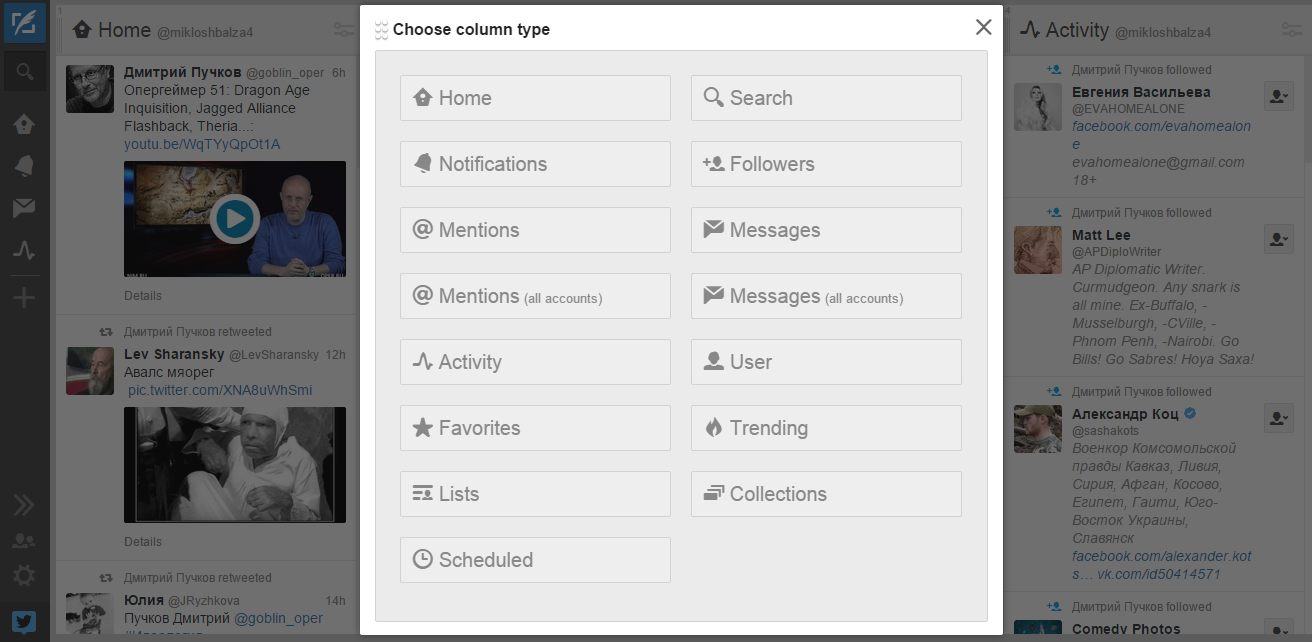
Task: Open user actions dropdown for Евгения Васильева
Action: click(x=1279, y=97)
